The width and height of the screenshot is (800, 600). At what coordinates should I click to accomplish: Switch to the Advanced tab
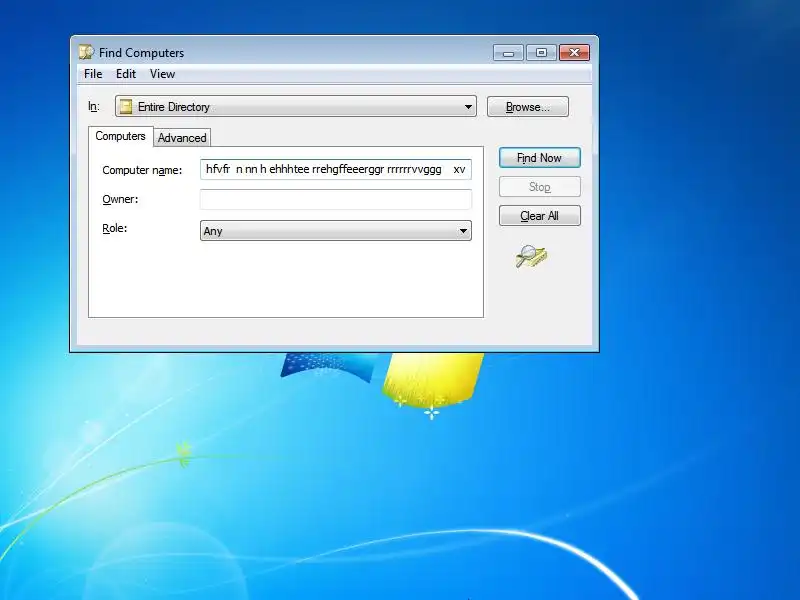[x=182, y=138]
